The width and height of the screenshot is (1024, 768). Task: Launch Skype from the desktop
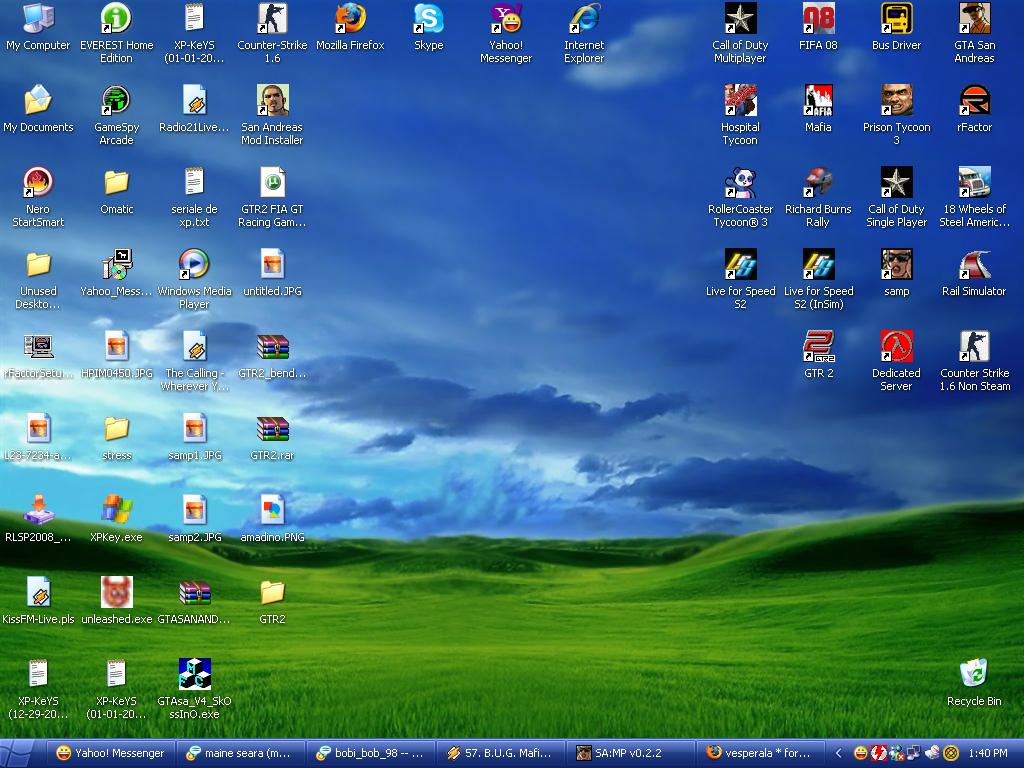[x=428, y=19]
